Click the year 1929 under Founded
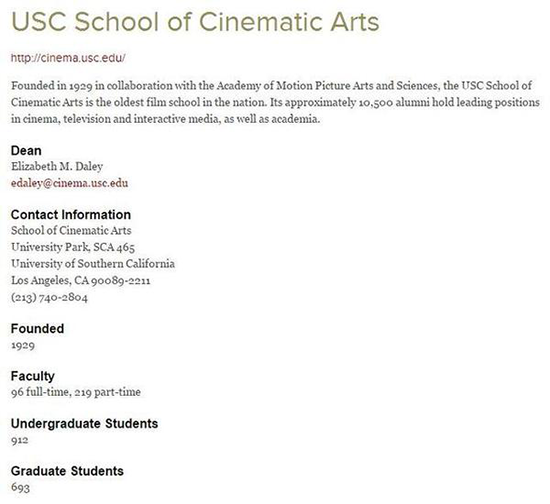 [23, 345]
